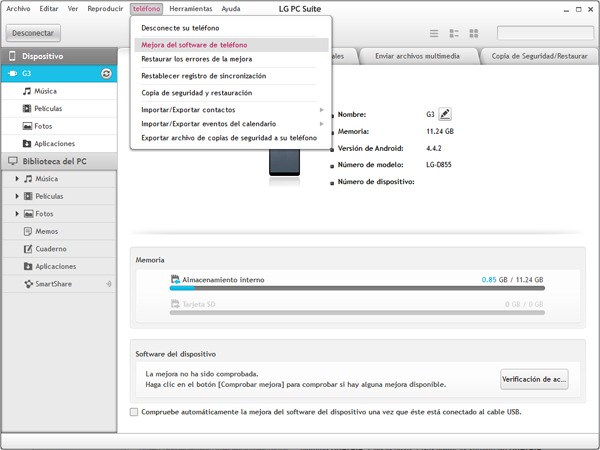Switch to list view icon in toolbar
This screenshot has width=600, height=450.
tap(434, 33)
